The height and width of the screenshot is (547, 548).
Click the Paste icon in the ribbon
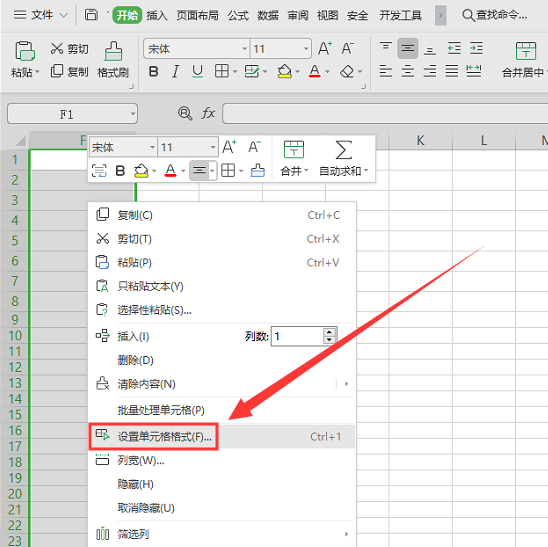24,51
